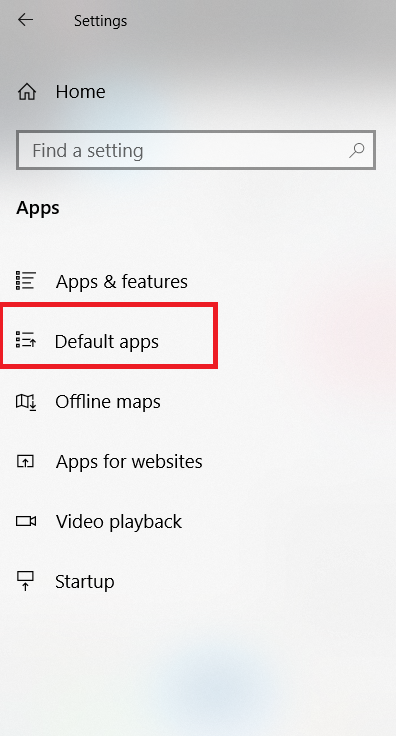Open Video playback settings

pyautogui.click(x=119, y=522)
